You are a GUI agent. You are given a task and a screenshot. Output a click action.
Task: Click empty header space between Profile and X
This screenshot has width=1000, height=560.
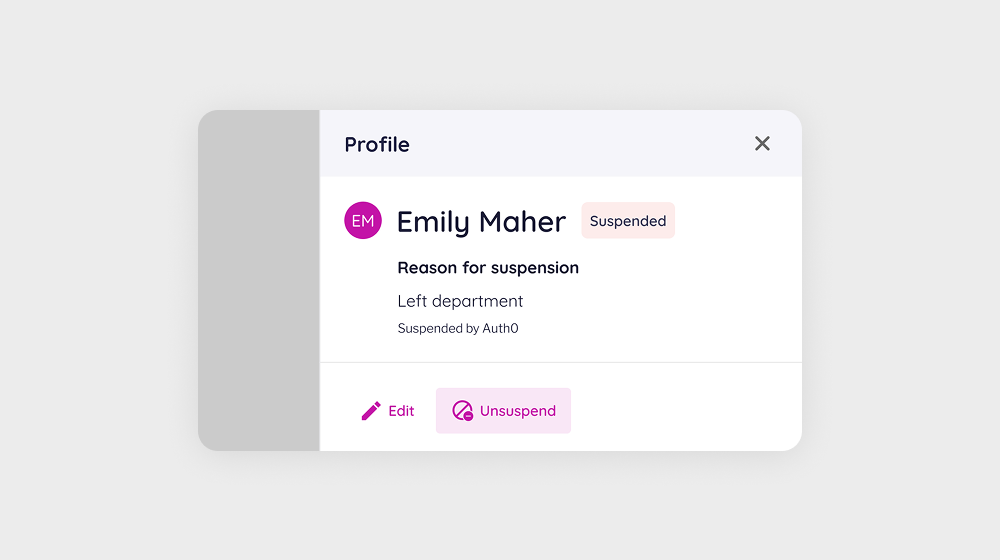point(580,144)
